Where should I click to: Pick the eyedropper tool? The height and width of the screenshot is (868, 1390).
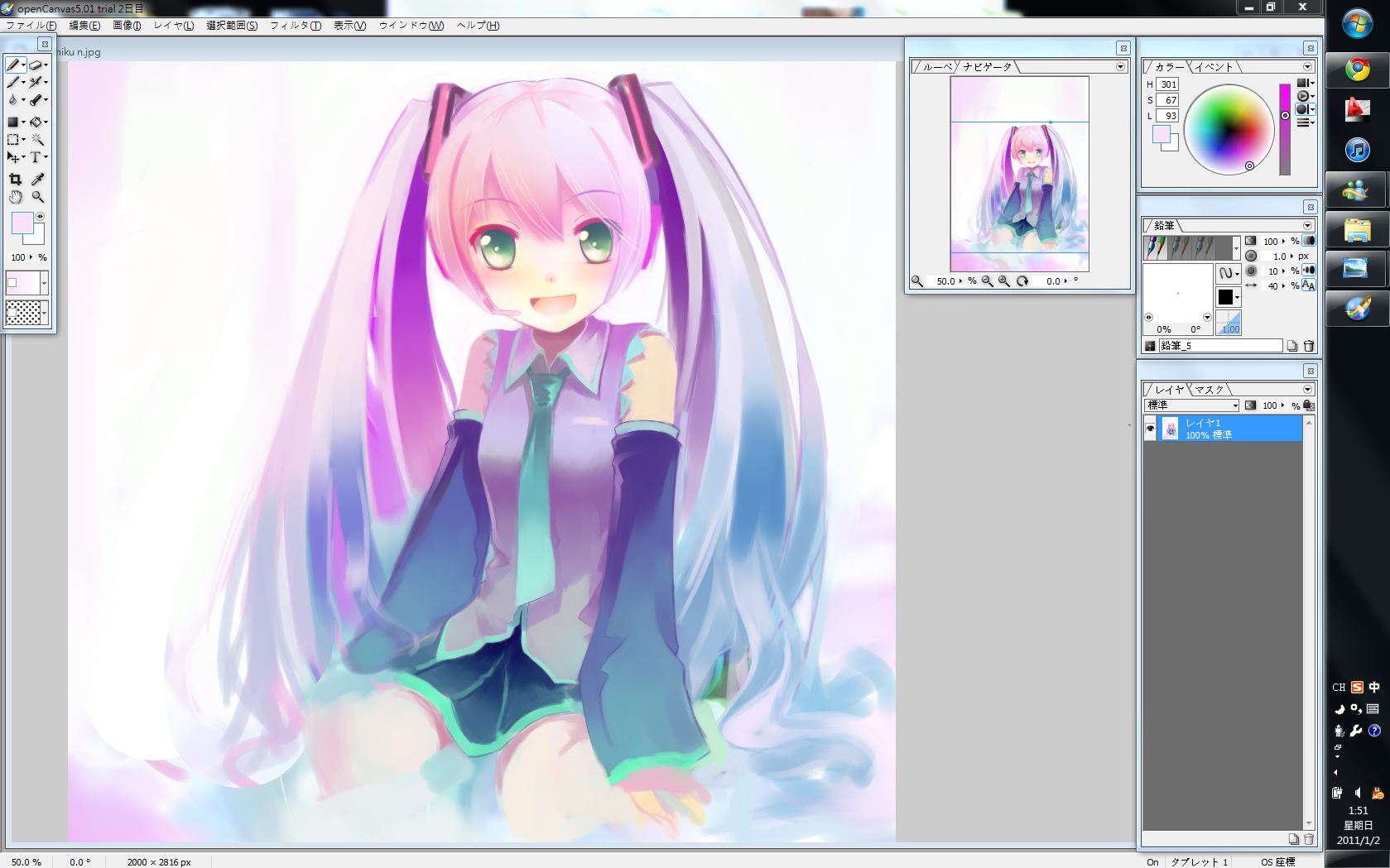click(x=37, y=179)
